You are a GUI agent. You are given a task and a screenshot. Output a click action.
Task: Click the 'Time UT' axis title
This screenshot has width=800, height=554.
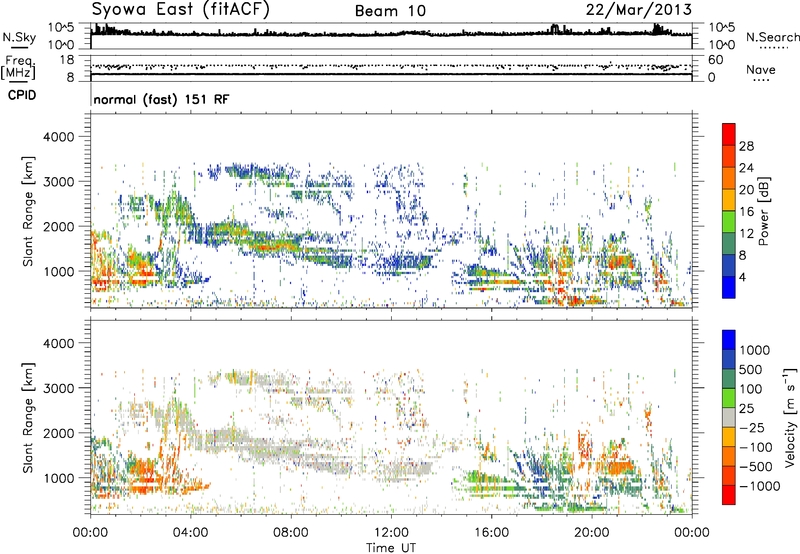[391, 548]
